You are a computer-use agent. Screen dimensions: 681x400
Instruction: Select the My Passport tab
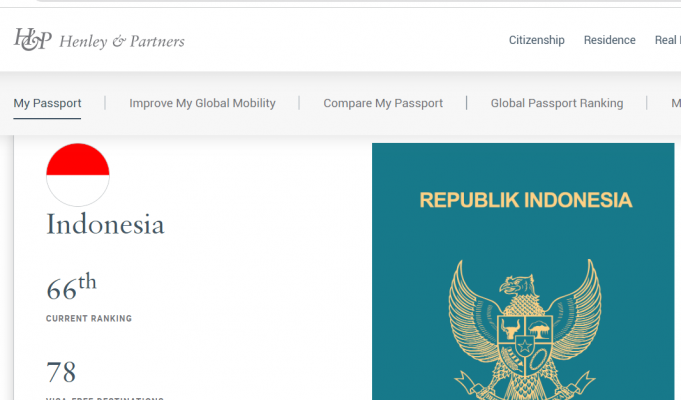(x=47, y=103)
